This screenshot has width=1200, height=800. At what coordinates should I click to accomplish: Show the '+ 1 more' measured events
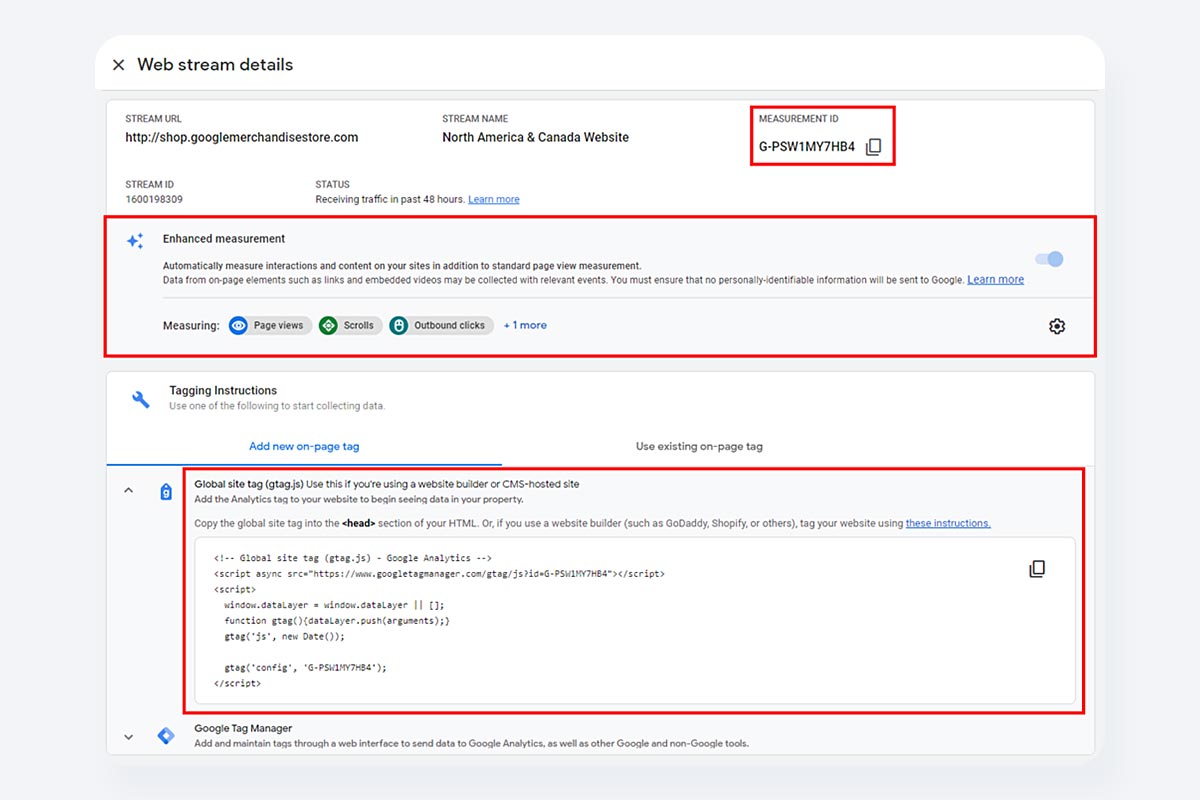pyautogui.click(x=525, y=325)
